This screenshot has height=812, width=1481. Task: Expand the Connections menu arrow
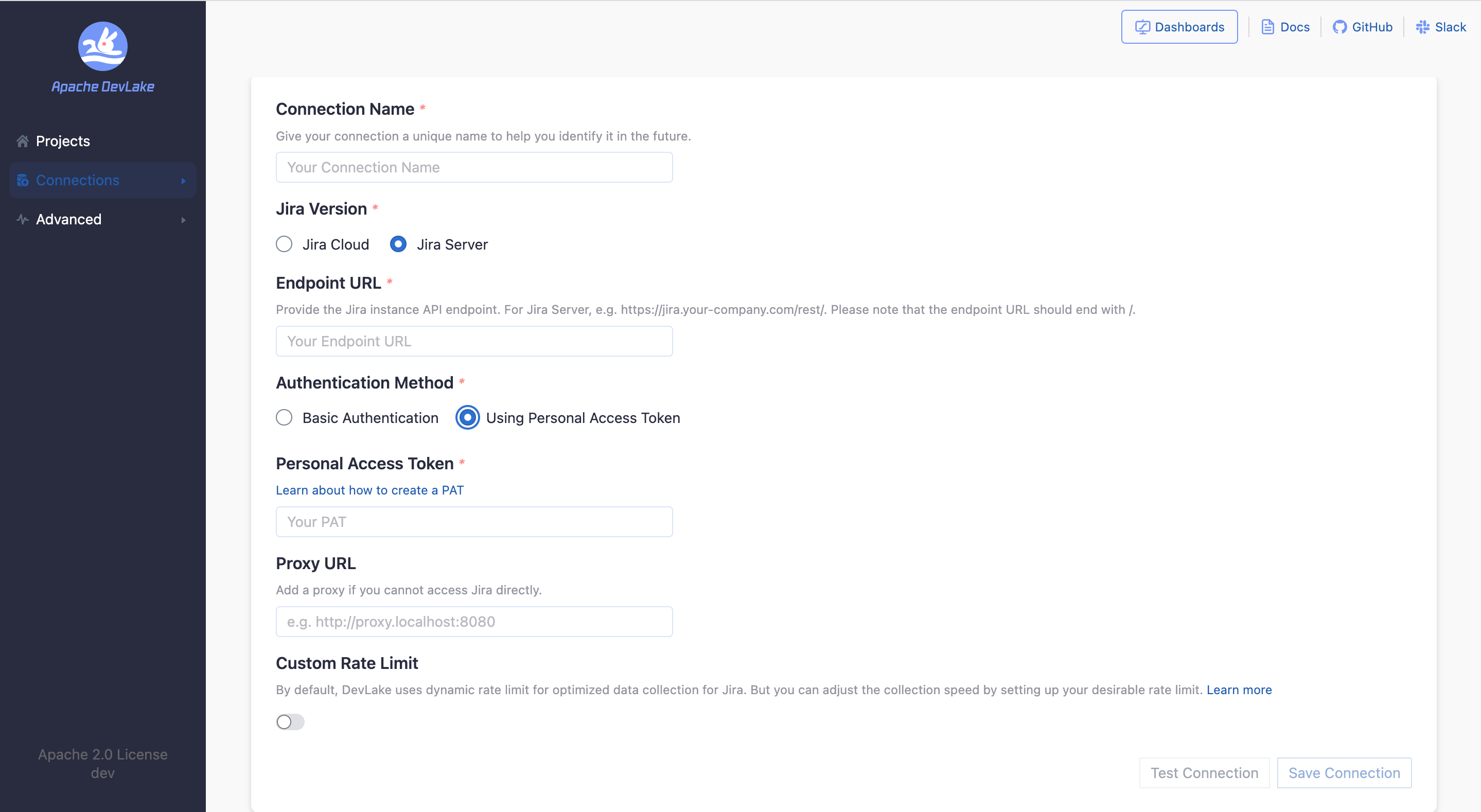coord(183,181)
